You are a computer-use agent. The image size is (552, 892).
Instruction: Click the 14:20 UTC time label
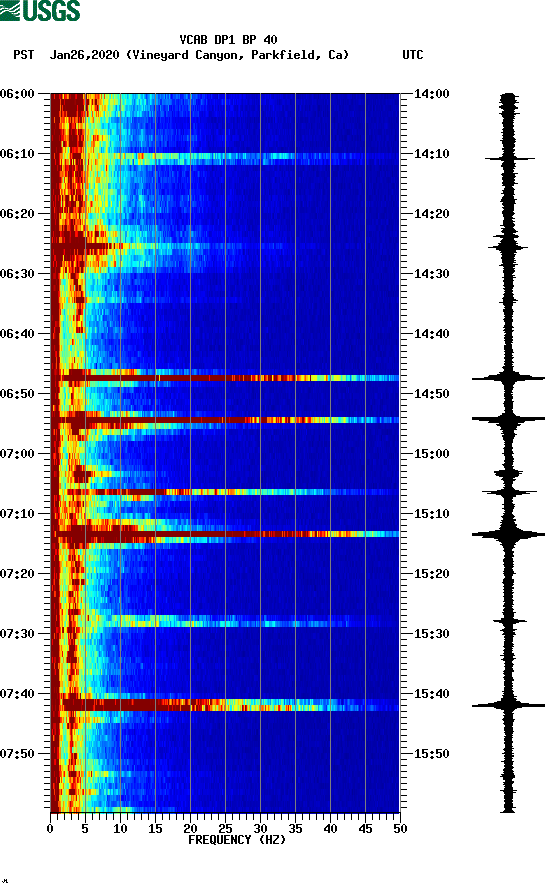point(431,214)
